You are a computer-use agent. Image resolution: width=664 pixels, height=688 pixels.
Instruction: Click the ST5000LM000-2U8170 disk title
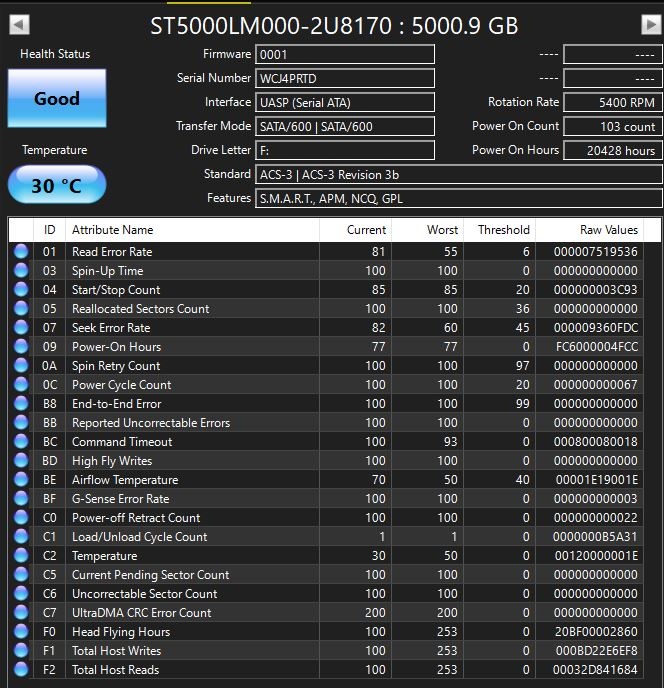click(x=334, y=26)
